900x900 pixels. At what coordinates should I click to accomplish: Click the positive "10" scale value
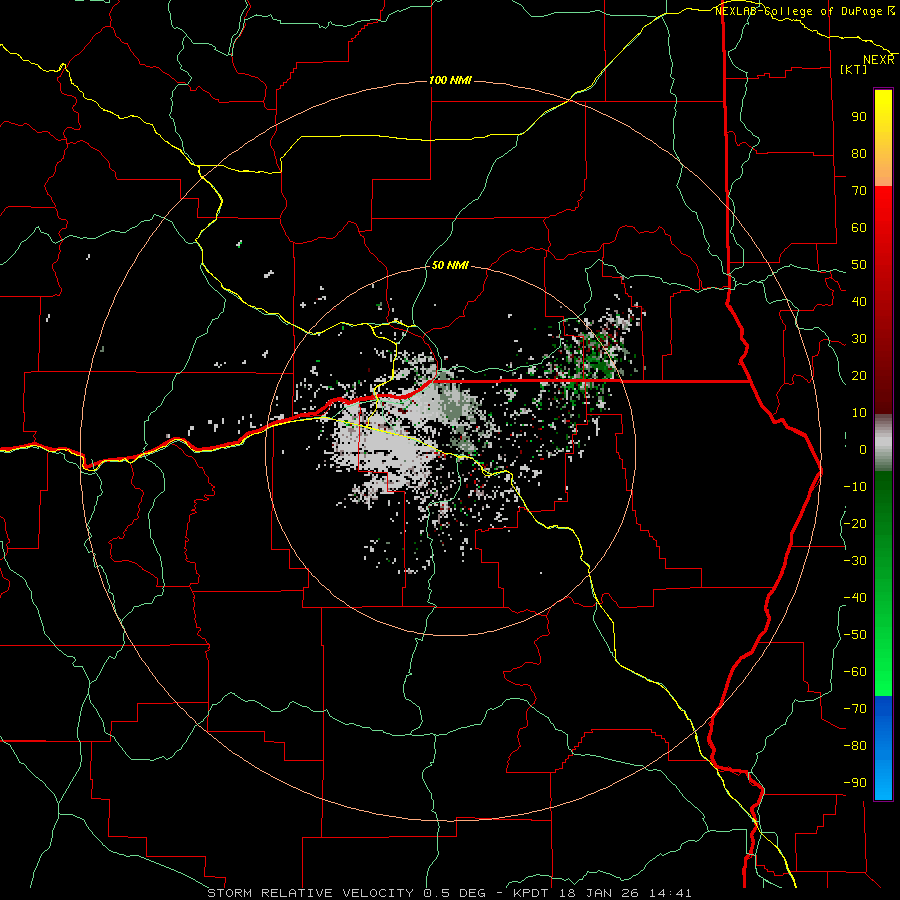click(859, 413)
